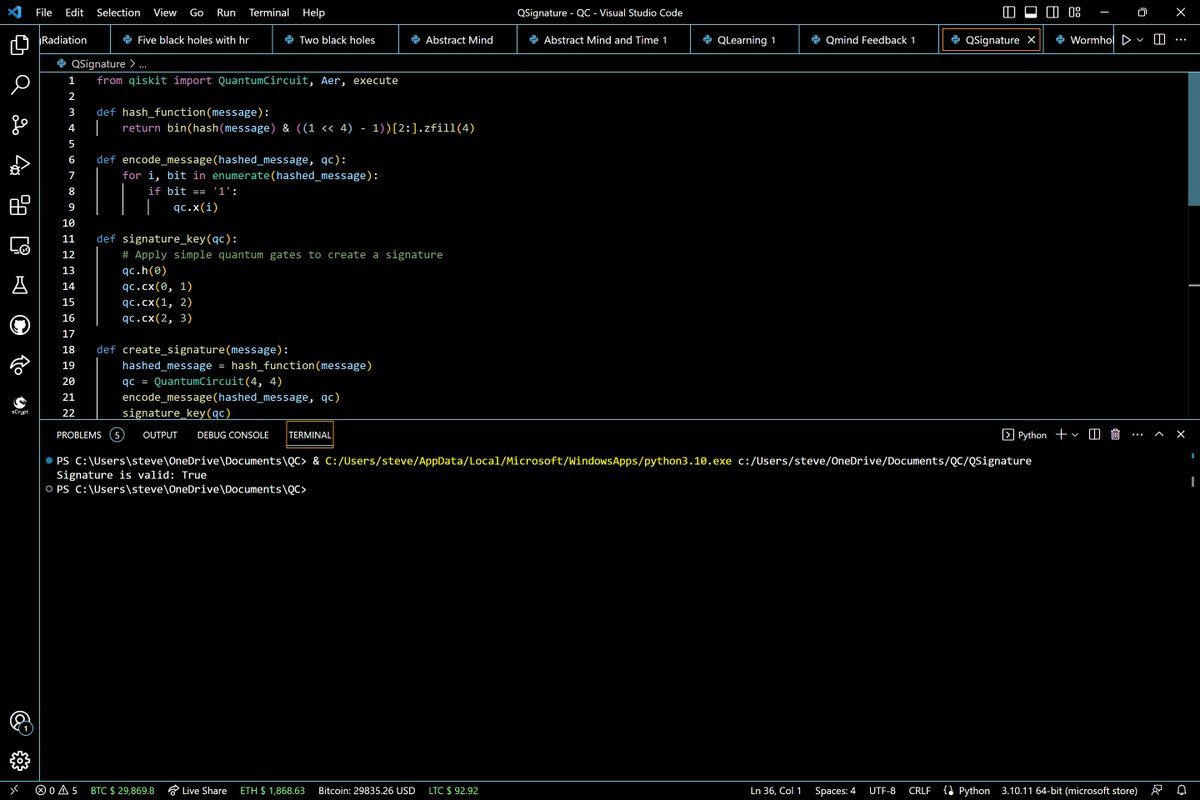Screen dimensions: 1200x800
Task: Open Source Control view
Action: coord(19,125)
